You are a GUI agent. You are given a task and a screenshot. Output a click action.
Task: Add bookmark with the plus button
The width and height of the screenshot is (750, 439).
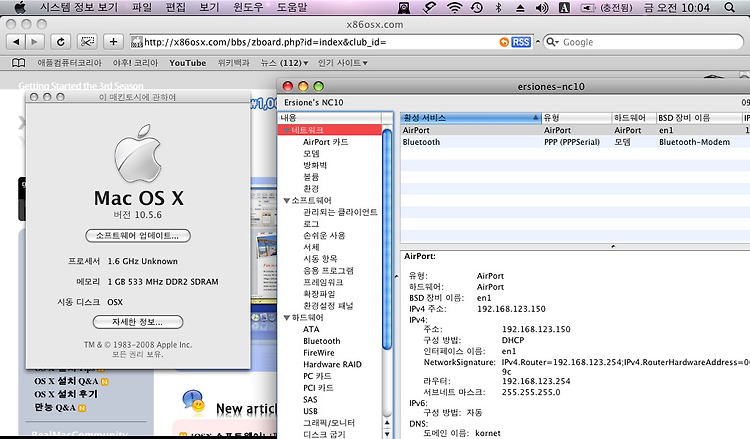[x=113, y=42]
